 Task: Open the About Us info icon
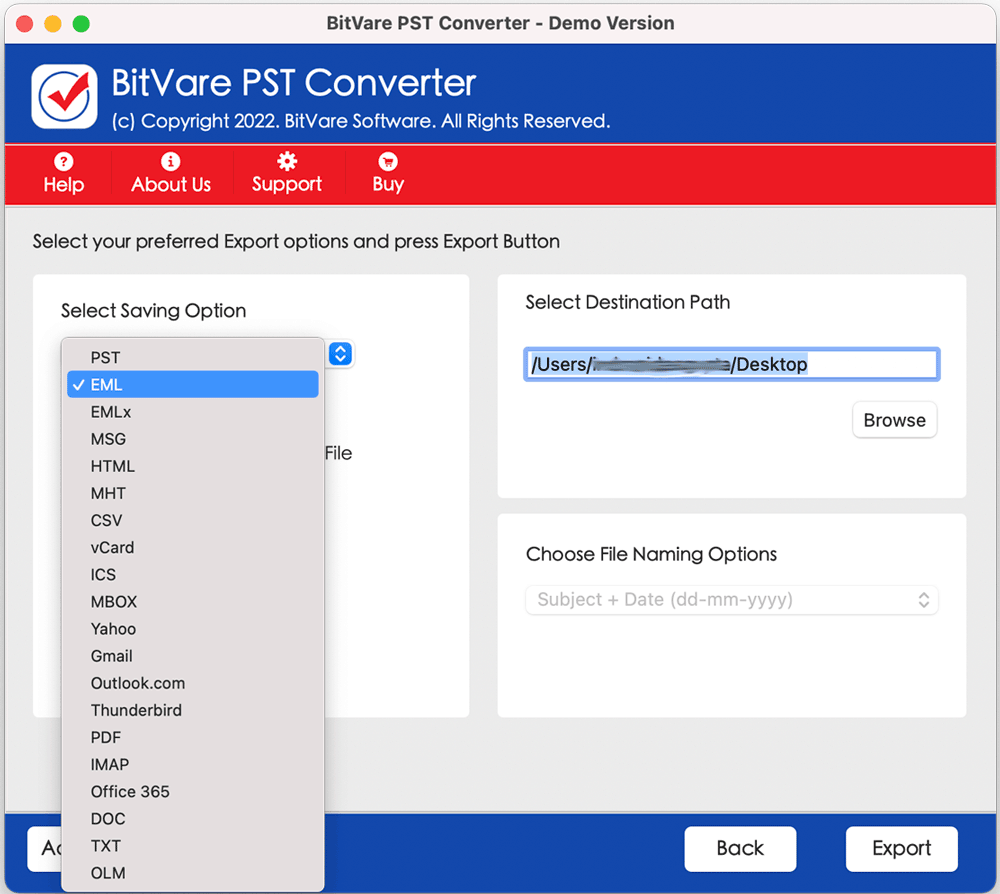(171, 162)
